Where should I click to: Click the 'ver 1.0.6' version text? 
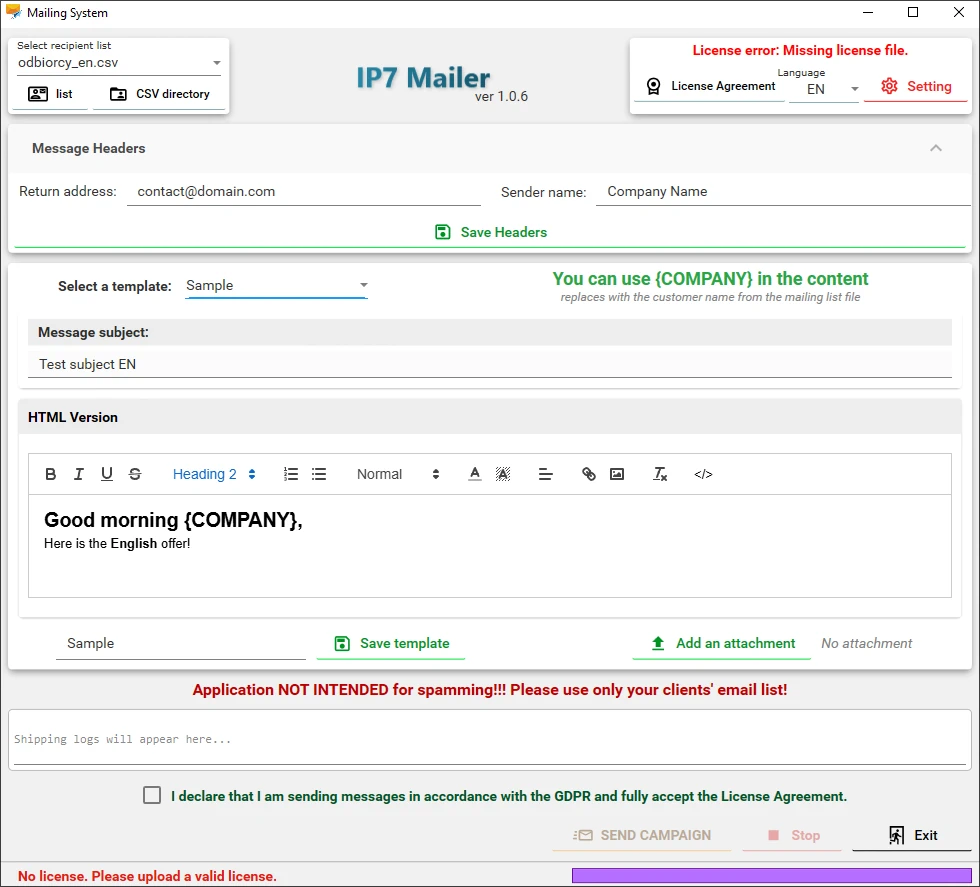click(x=501, y=96)
